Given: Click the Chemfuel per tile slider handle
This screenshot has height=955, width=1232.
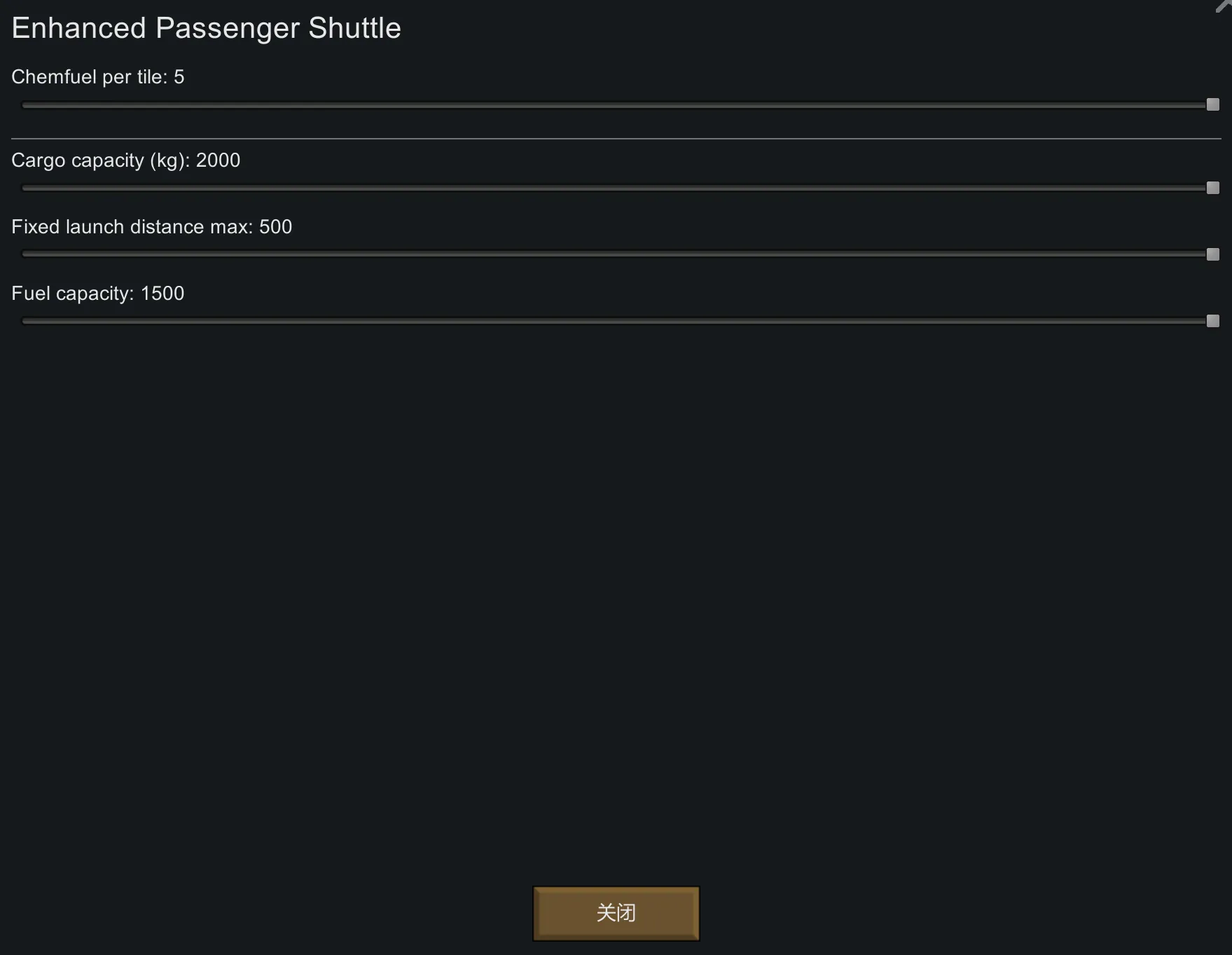Looking at the screenshot, I should pyautogui.click(x=1212, y=105).
